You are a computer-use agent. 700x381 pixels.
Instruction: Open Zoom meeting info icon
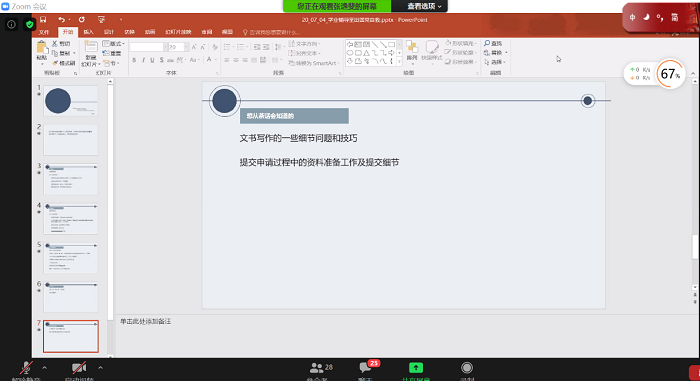click(x=12, y=25)
